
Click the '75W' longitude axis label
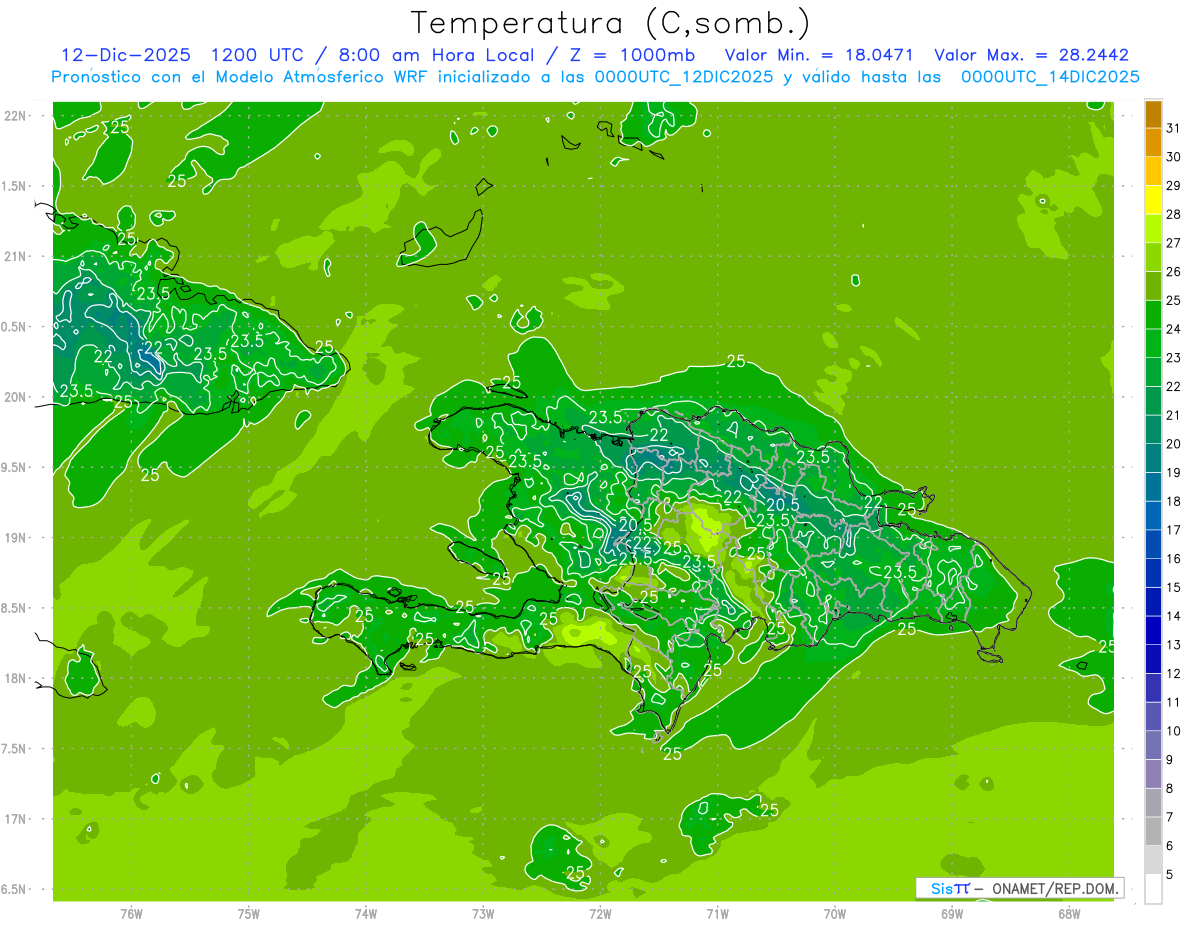pos(249,913)
